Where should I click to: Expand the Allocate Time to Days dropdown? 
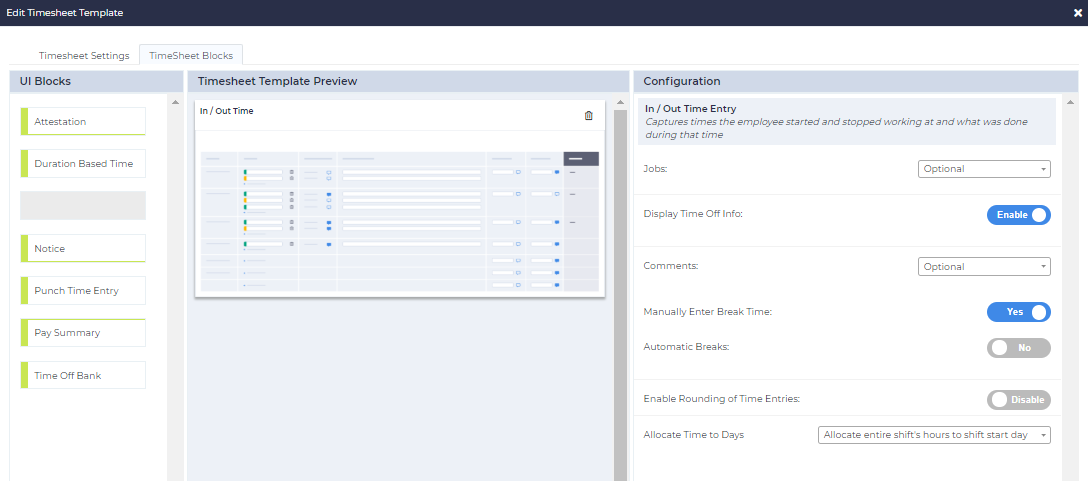[x=934, y=435]
